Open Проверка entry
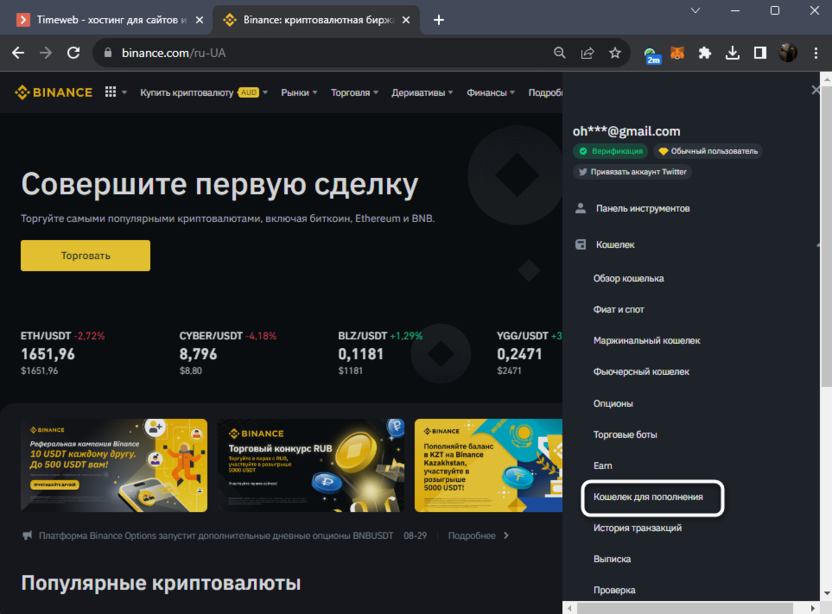Viewport: 832px width, 614px height. pos(614,590)
